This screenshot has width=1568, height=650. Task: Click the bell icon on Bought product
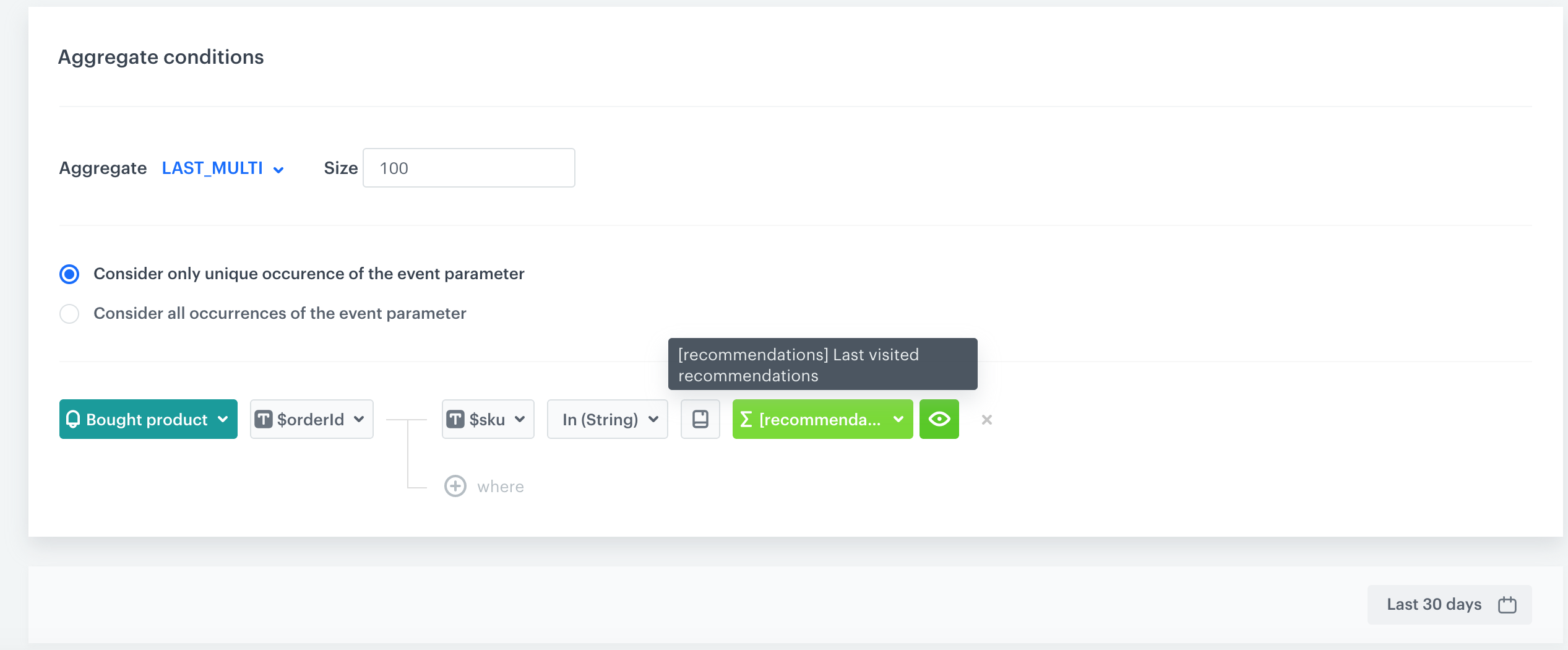coord(73,419)
